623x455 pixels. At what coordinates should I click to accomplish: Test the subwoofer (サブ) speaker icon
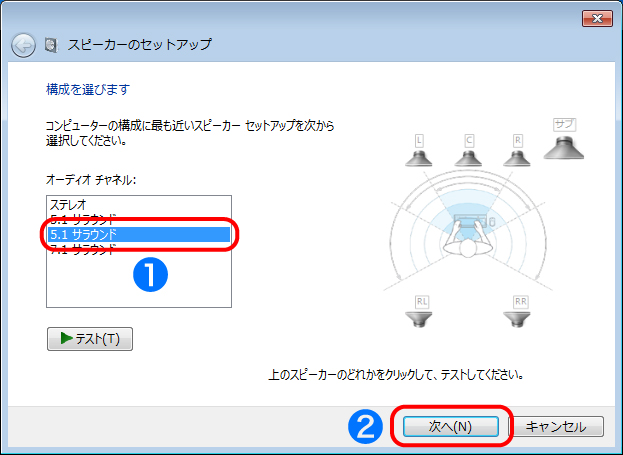tap(565, 143)
